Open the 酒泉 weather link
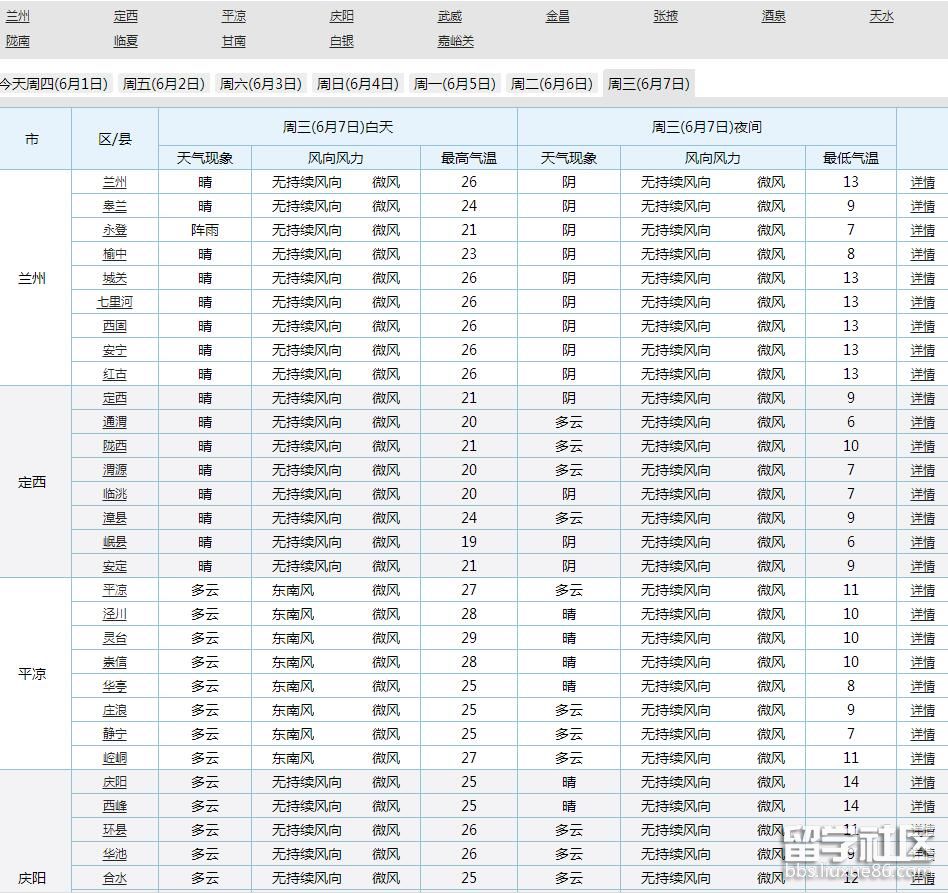Screen dimensions: 948x893 pyautogui.click(x=772, y=16)
